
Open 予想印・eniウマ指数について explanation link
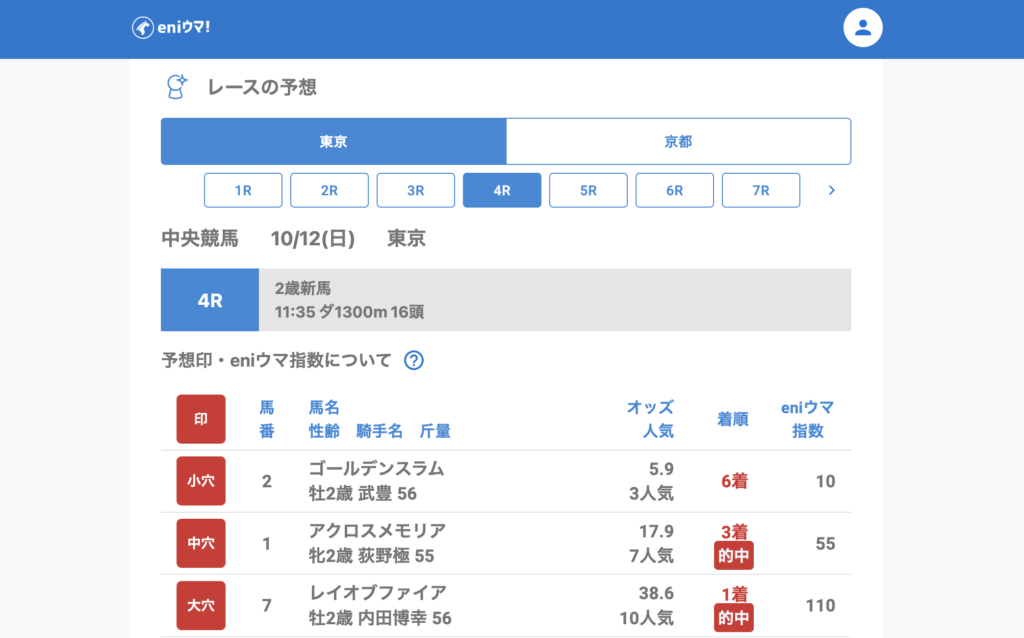(277, 361)
